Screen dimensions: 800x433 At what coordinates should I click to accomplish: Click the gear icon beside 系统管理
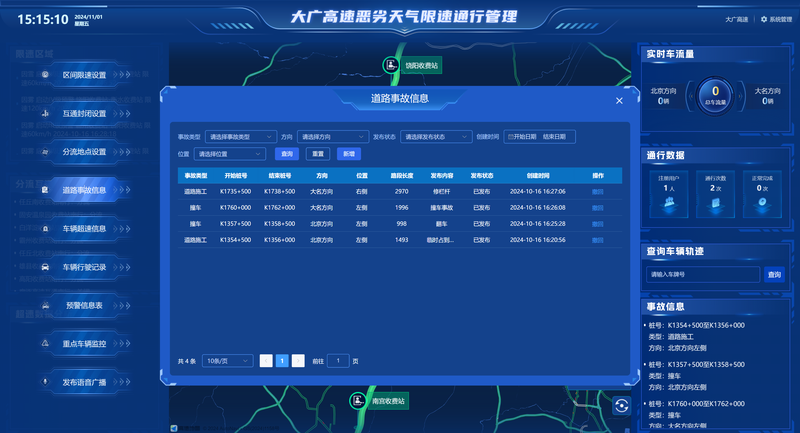764,19
